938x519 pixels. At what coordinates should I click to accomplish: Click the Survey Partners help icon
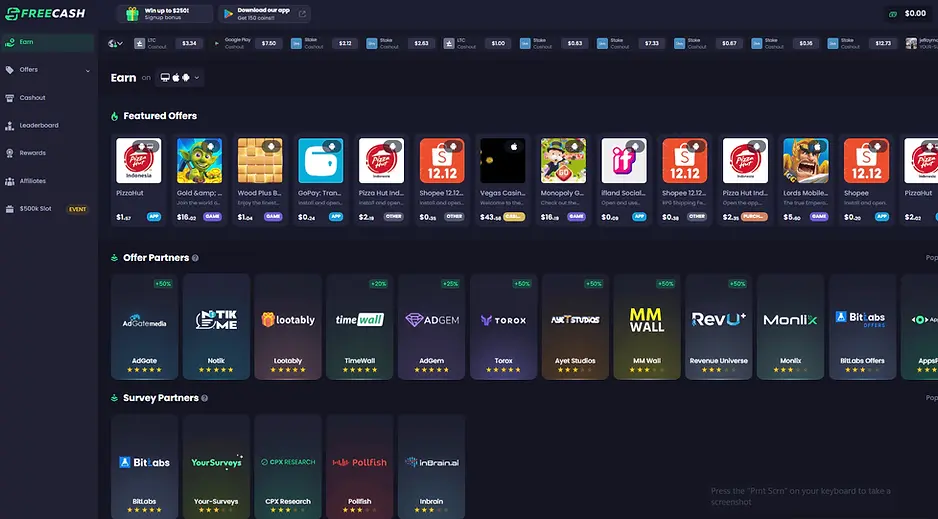click(205, 398)
